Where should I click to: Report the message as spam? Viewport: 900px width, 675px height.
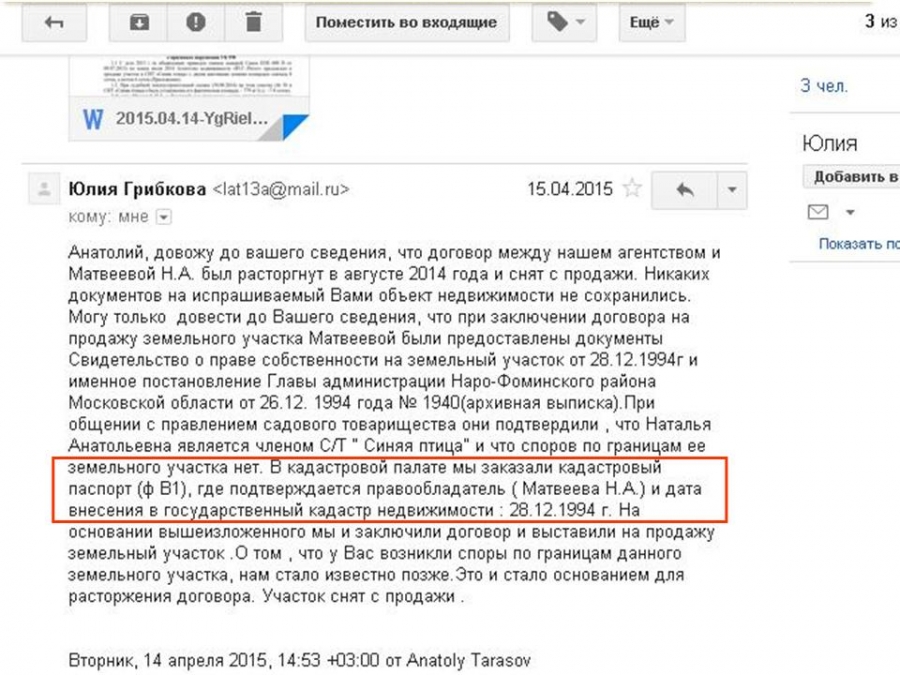click(x=197, y=23)
